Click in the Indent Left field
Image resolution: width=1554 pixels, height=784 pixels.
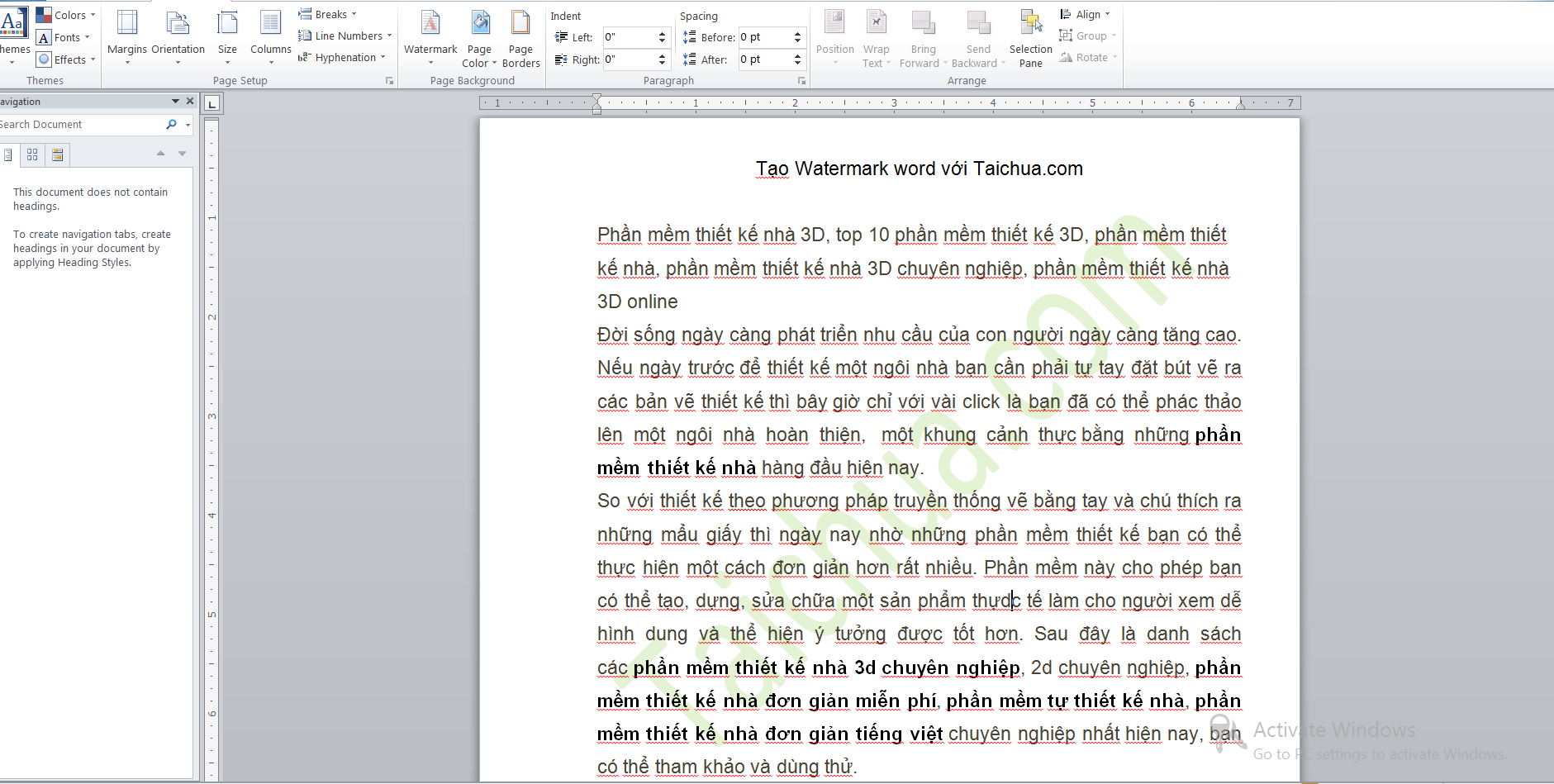tap(630, 37)
